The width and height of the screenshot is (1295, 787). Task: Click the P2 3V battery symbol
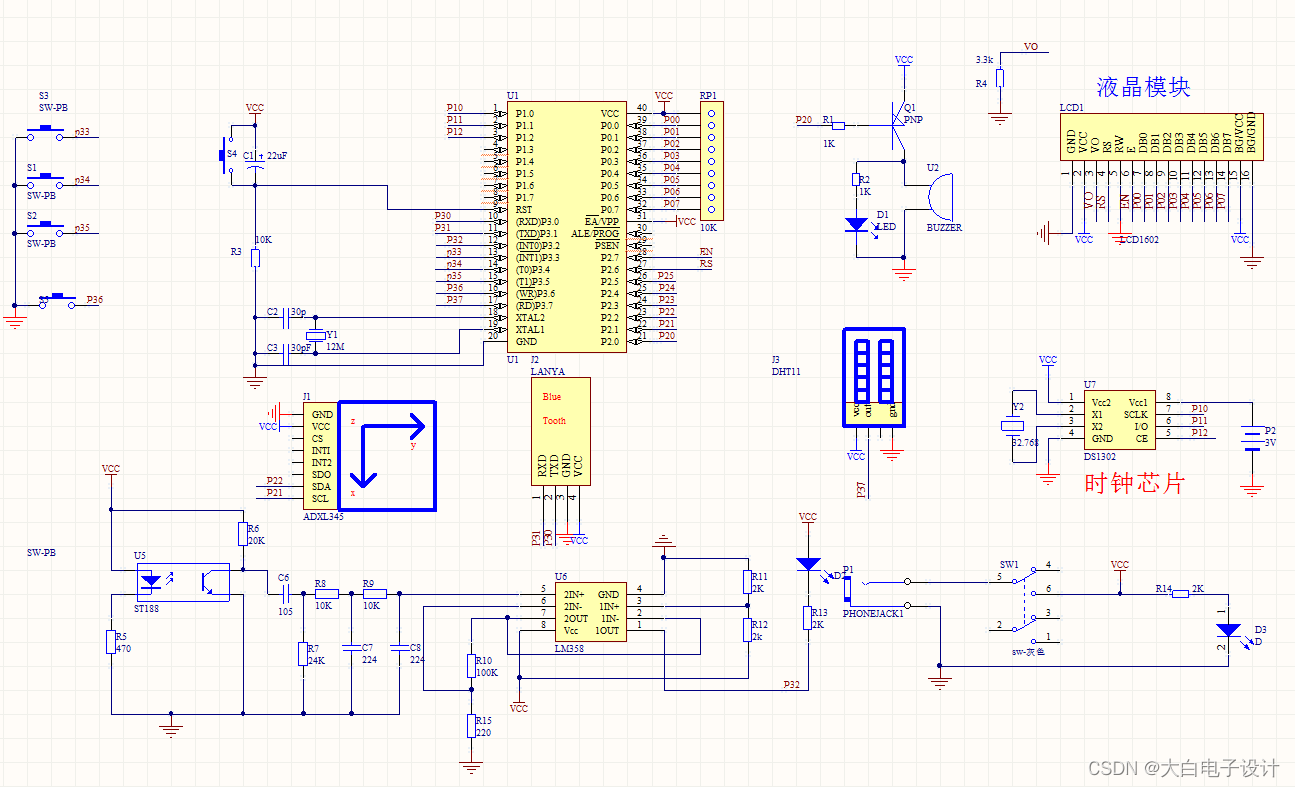click(1251, 436)
